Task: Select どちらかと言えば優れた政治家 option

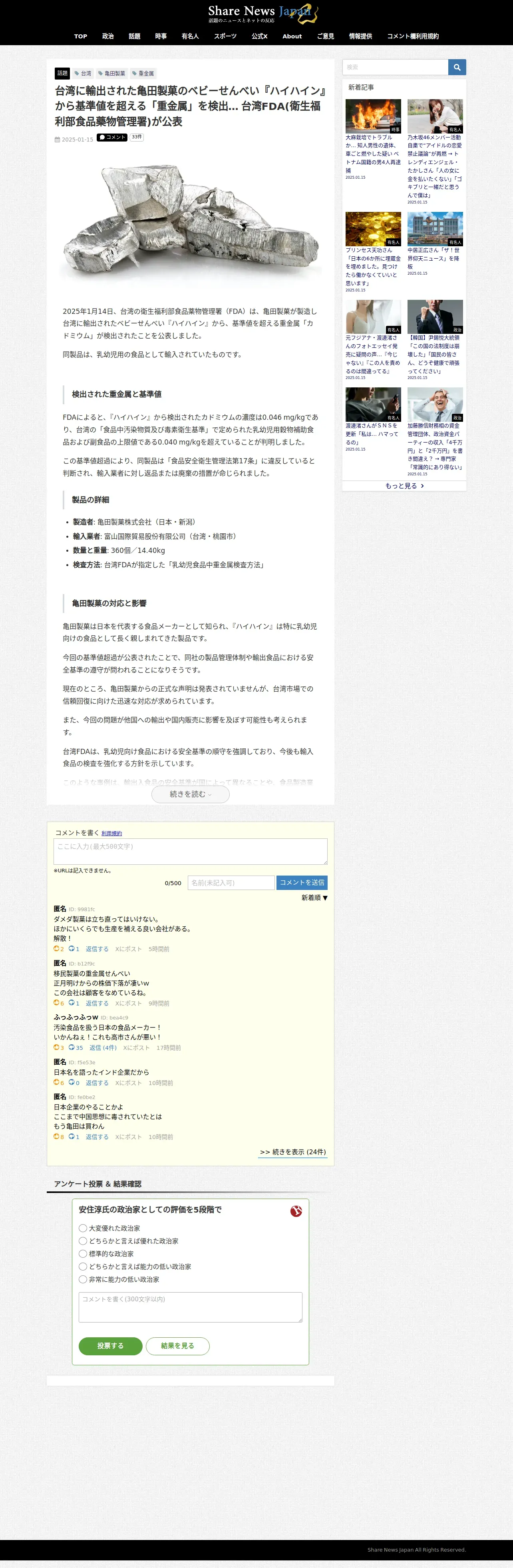Action: coord(83,1241)
